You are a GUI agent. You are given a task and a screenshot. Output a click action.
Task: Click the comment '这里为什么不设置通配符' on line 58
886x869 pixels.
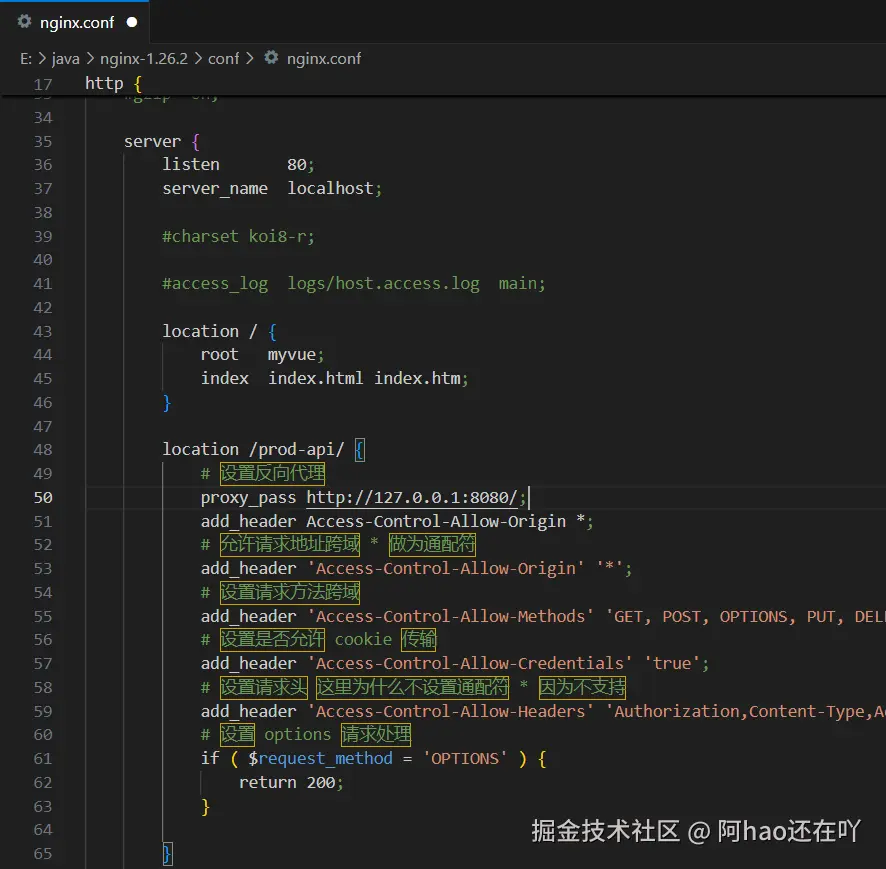click(x=412, y=687)
